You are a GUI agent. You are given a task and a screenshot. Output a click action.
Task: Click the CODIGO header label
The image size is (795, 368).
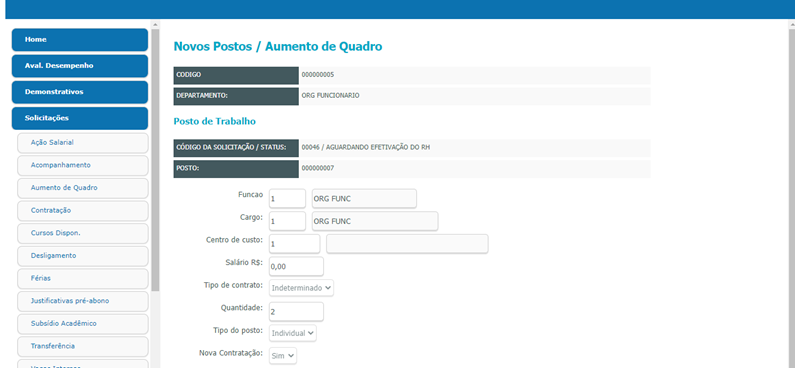click(x=189, y=75)
